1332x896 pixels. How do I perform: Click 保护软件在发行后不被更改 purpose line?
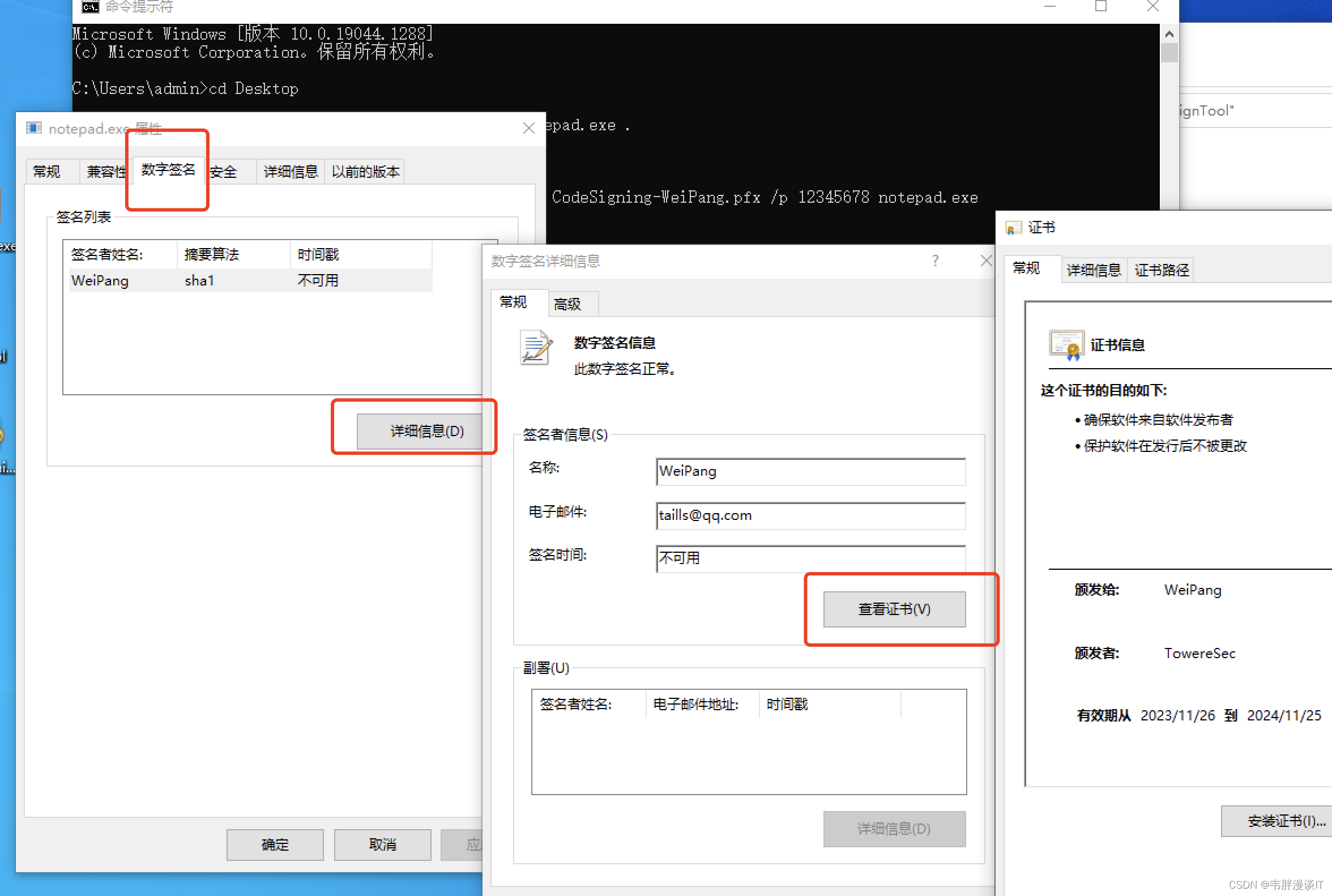1164,446
